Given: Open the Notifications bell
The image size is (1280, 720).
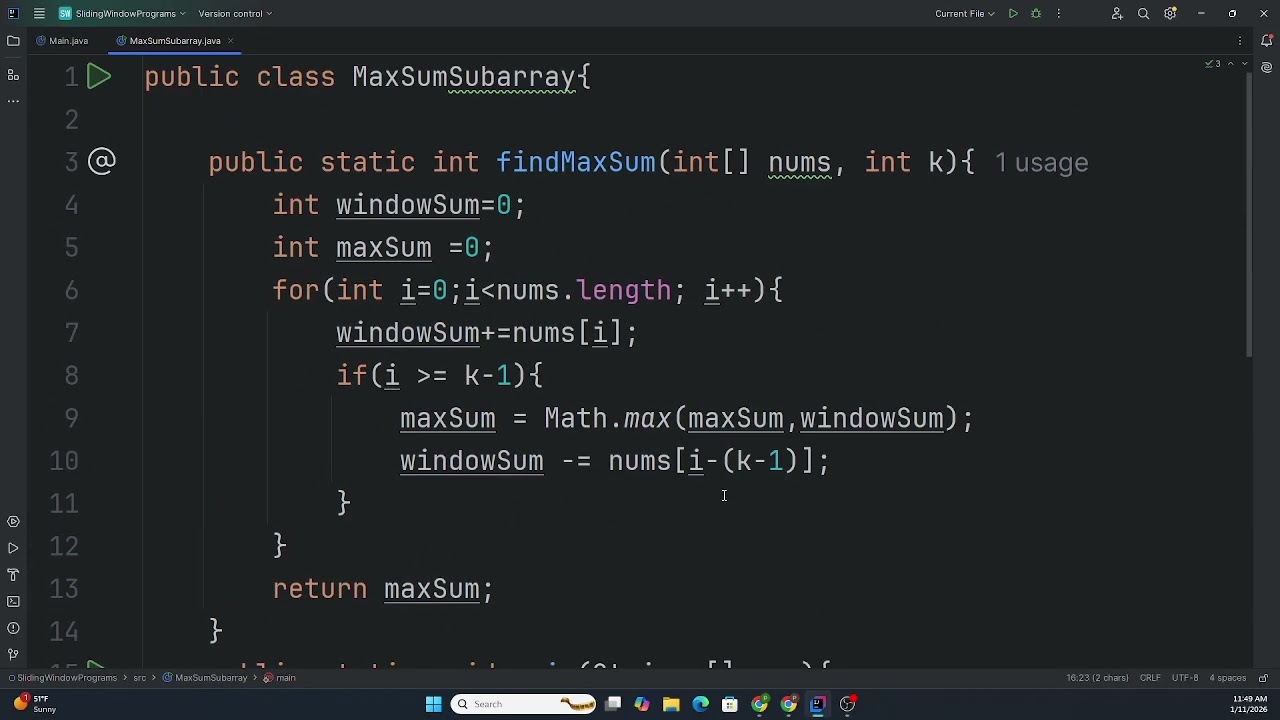Looking at the screenshot, I should click(1267, 41).
